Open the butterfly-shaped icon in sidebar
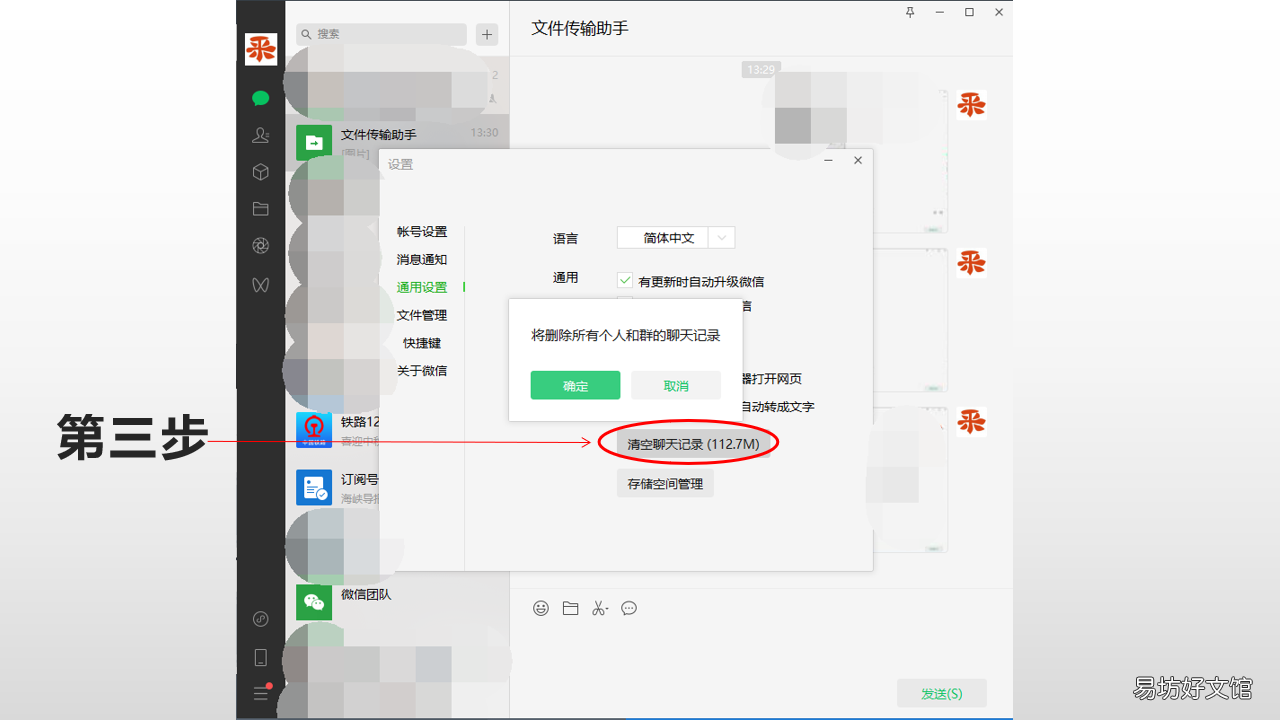 (261, 285)
